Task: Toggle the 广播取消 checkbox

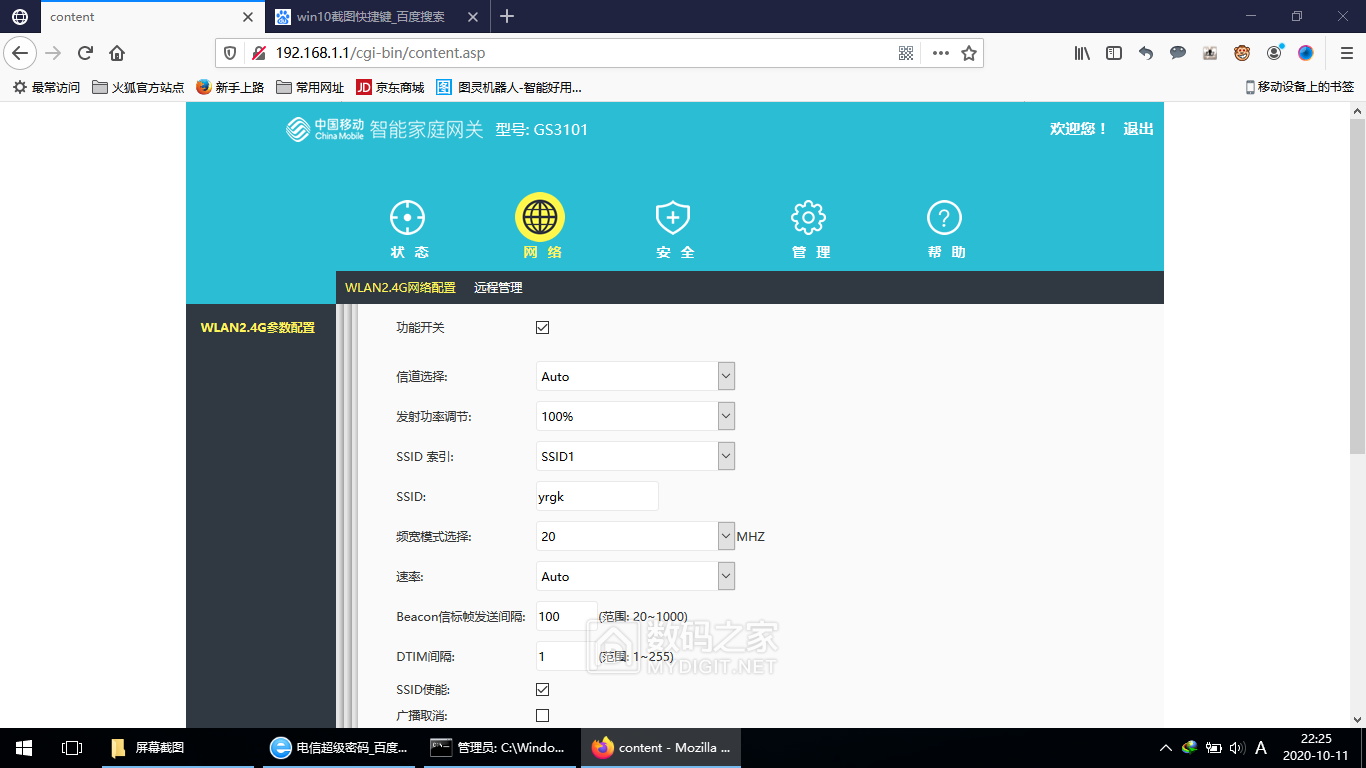Action: [x=543, y=715]
